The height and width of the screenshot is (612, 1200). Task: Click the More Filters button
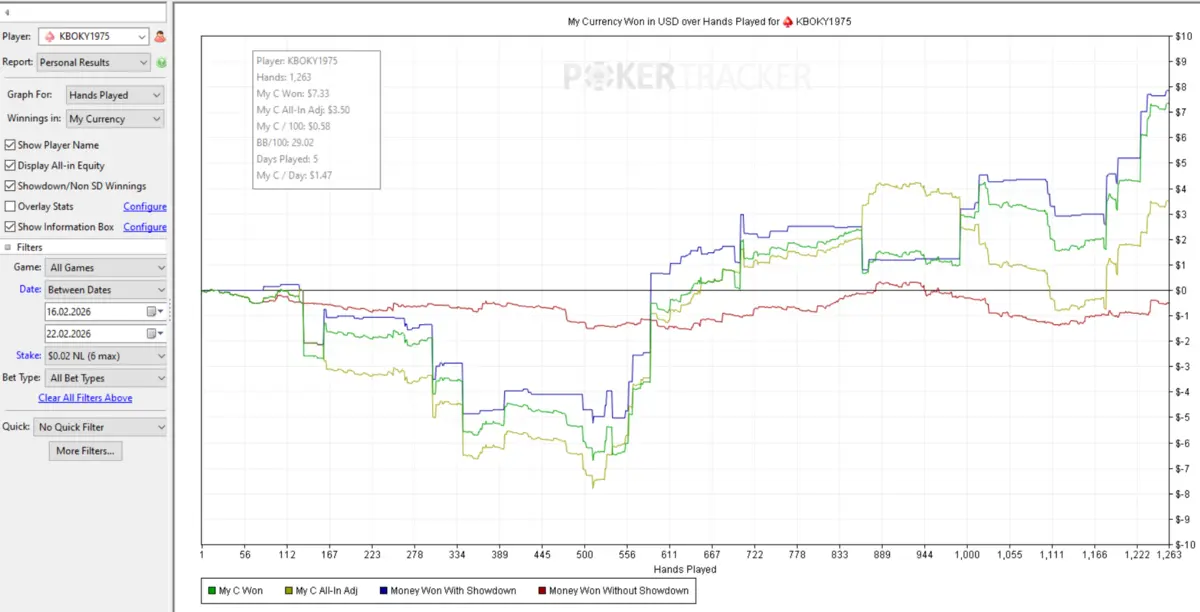(x=85, y=451)
